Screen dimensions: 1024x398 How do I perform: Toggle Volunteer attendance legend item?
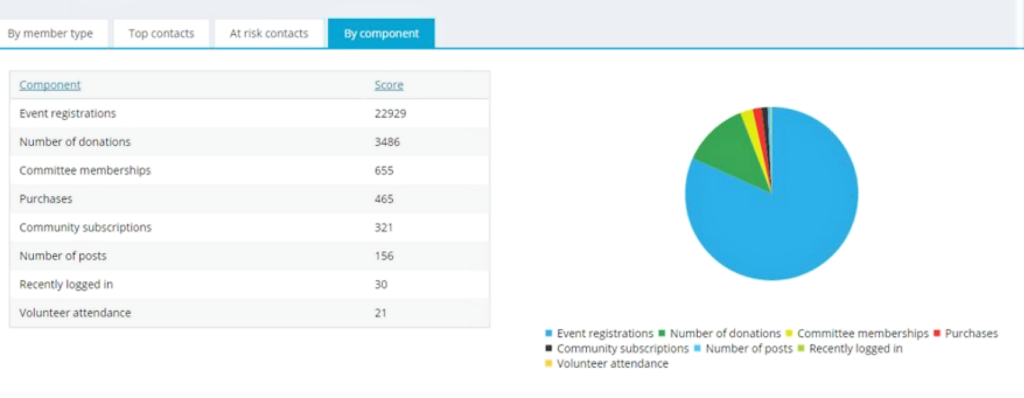[x=607, y=363]
